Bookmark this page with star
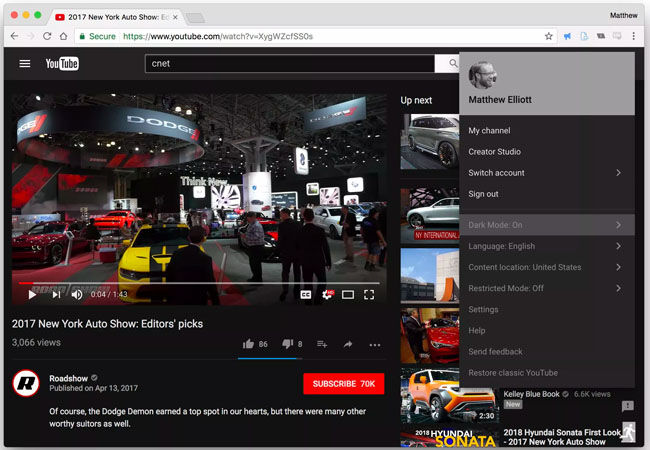The image size is (650, 450). click(x=548, y=36)
